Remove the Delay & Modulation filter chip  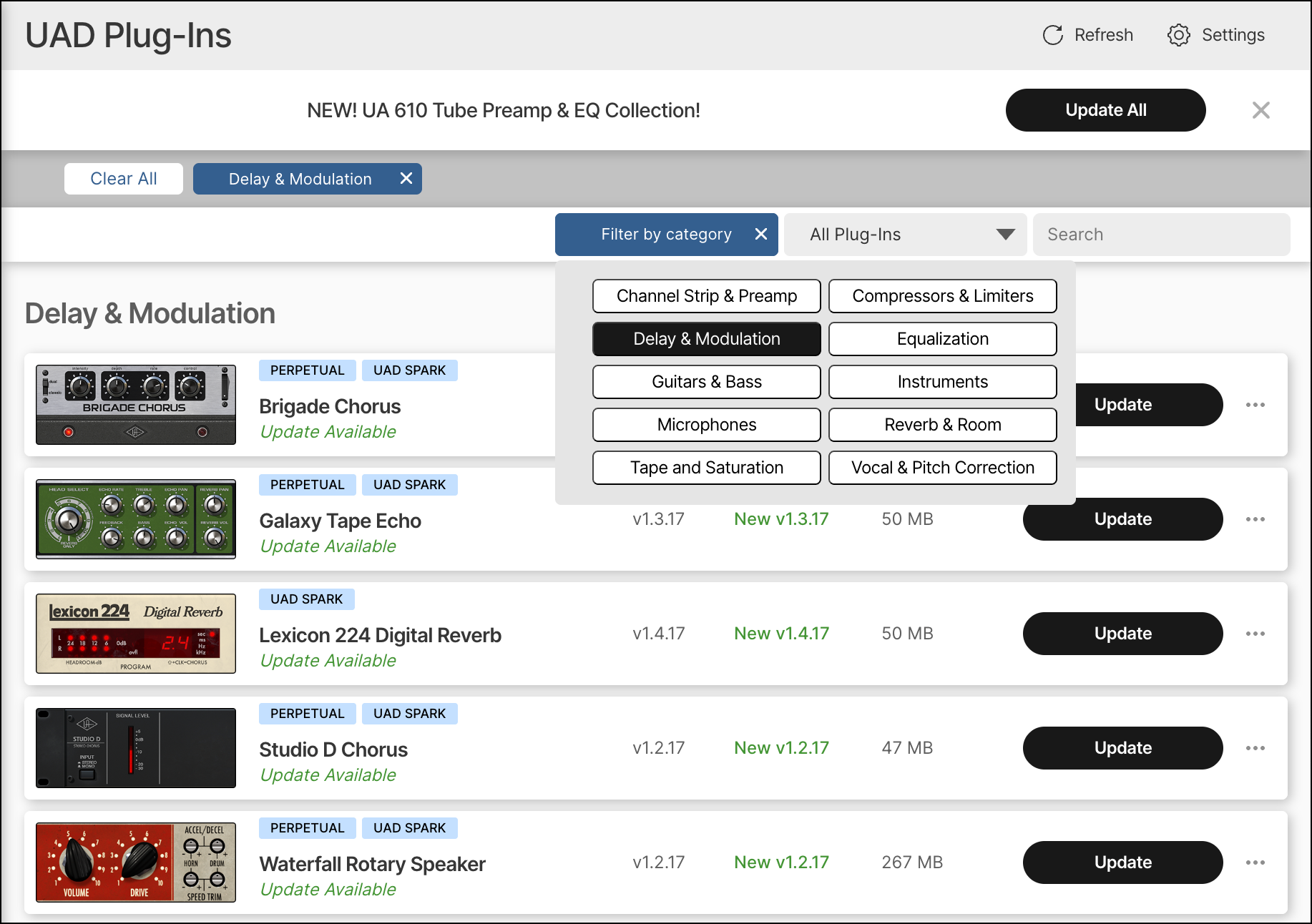pyautogui.click(x=406, y=179)
